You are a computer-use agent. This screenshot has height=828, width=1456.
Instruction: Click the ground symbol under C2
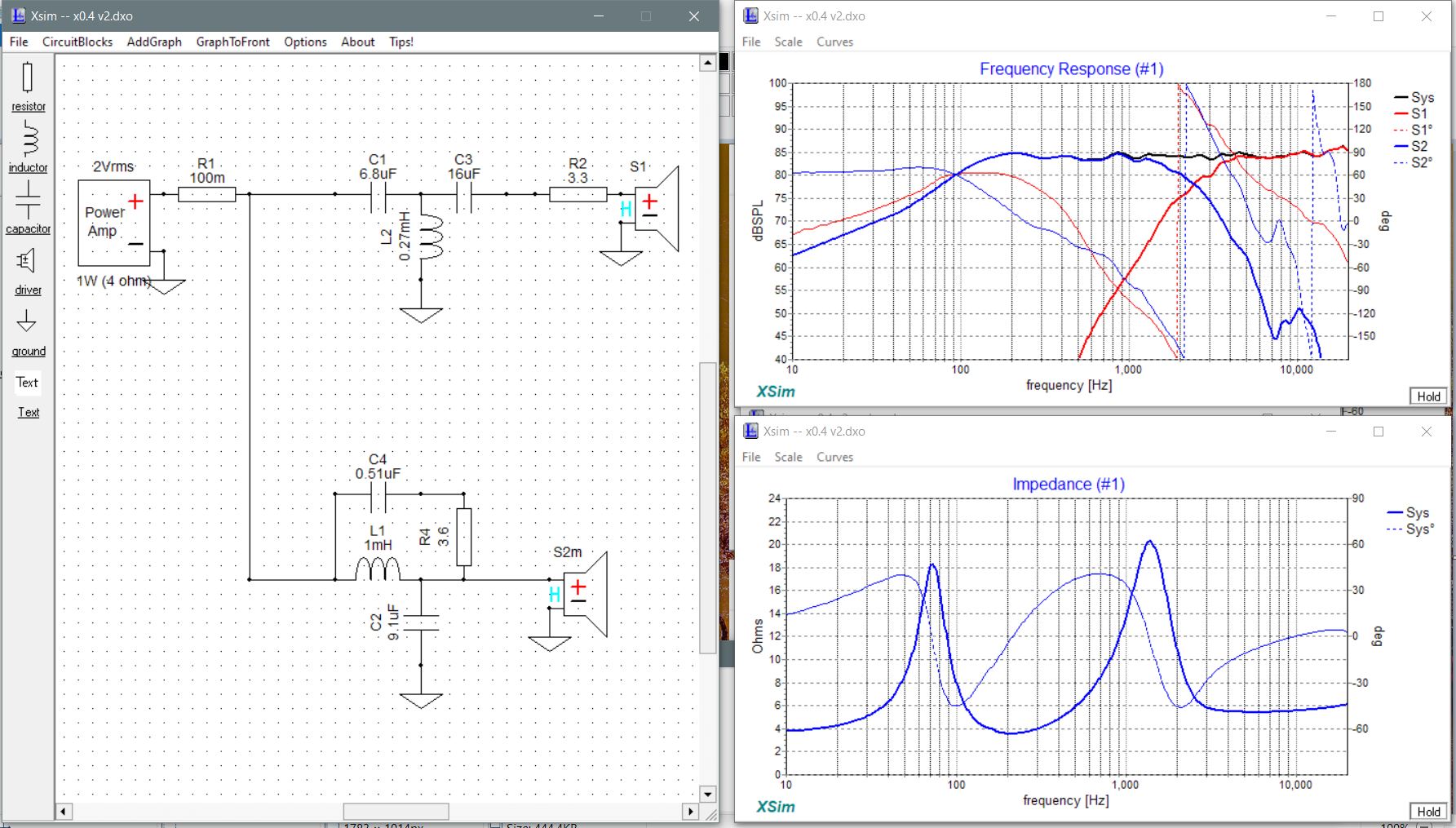[x=421, y=701]
